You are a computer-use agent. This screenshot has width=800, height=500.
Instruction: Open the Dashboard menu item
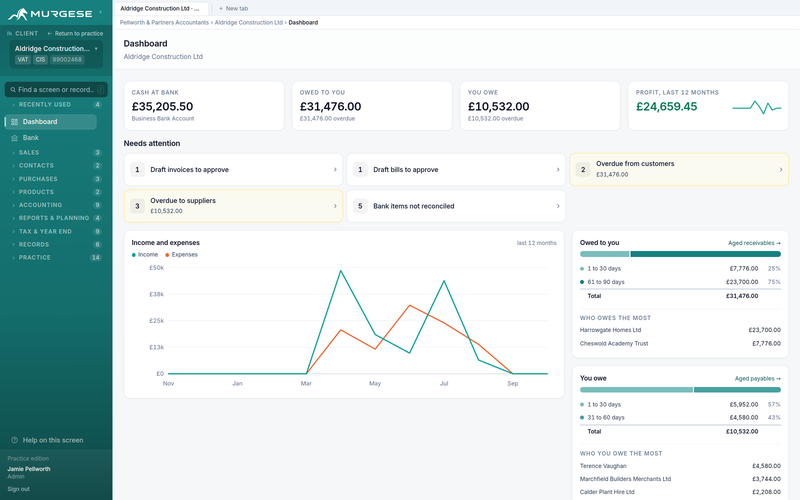[x=51, y=122]
